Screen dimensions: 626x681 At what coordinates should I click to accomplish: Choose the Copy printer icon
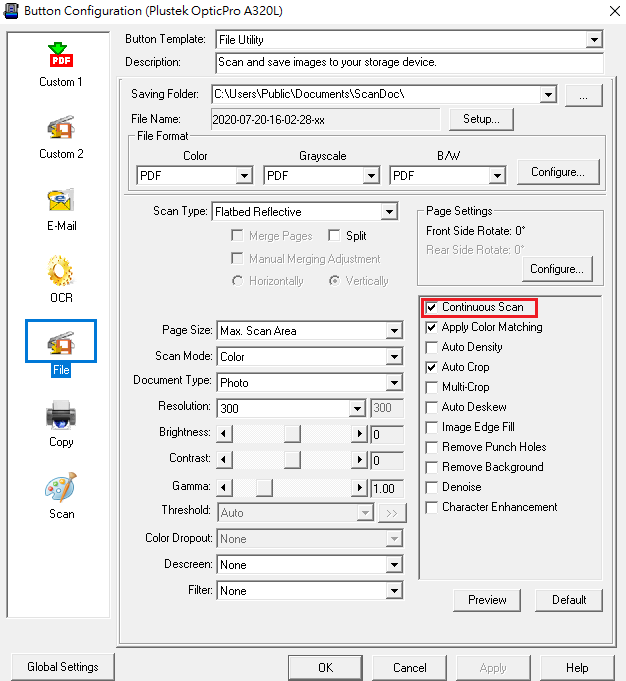(61, 415)
